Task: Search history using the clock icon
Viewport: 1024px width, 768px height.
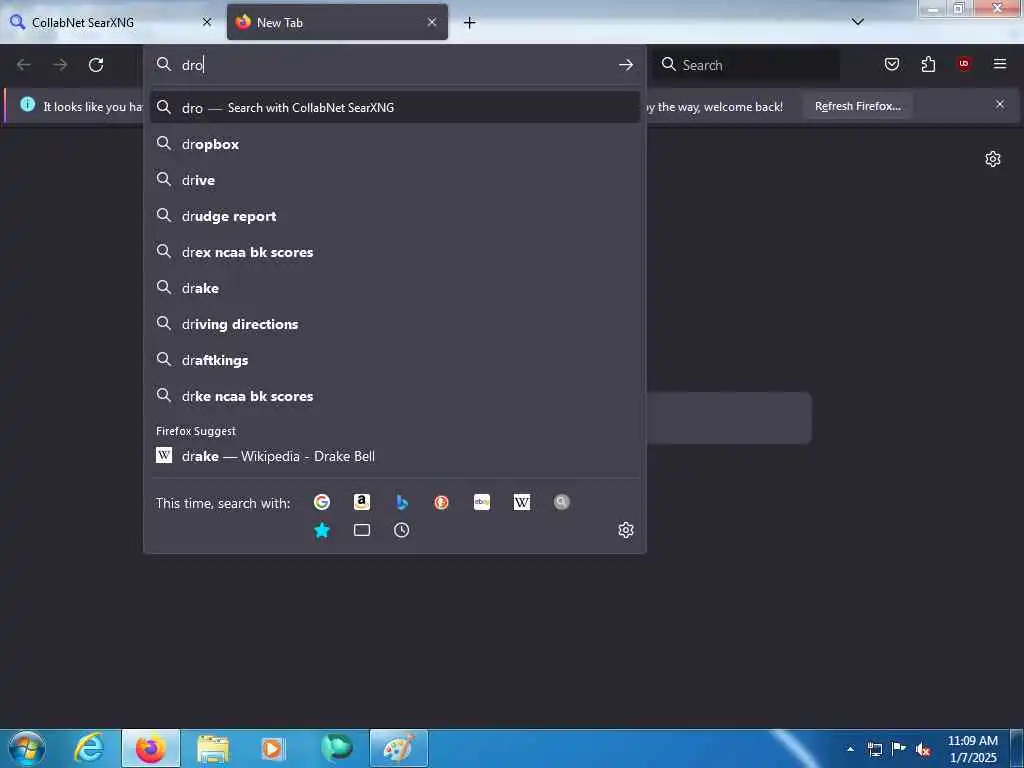Action: pyautogui.click(x=402, y=530)
